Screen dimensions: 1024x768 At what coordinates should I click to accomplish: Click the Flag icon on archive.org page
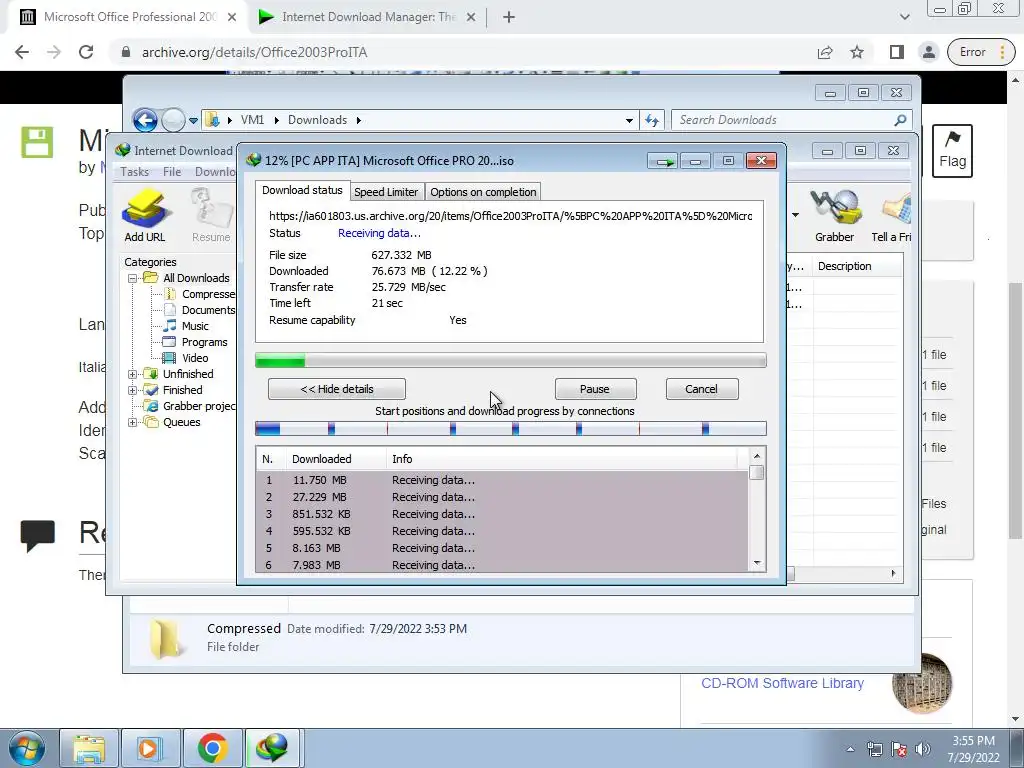952,151
